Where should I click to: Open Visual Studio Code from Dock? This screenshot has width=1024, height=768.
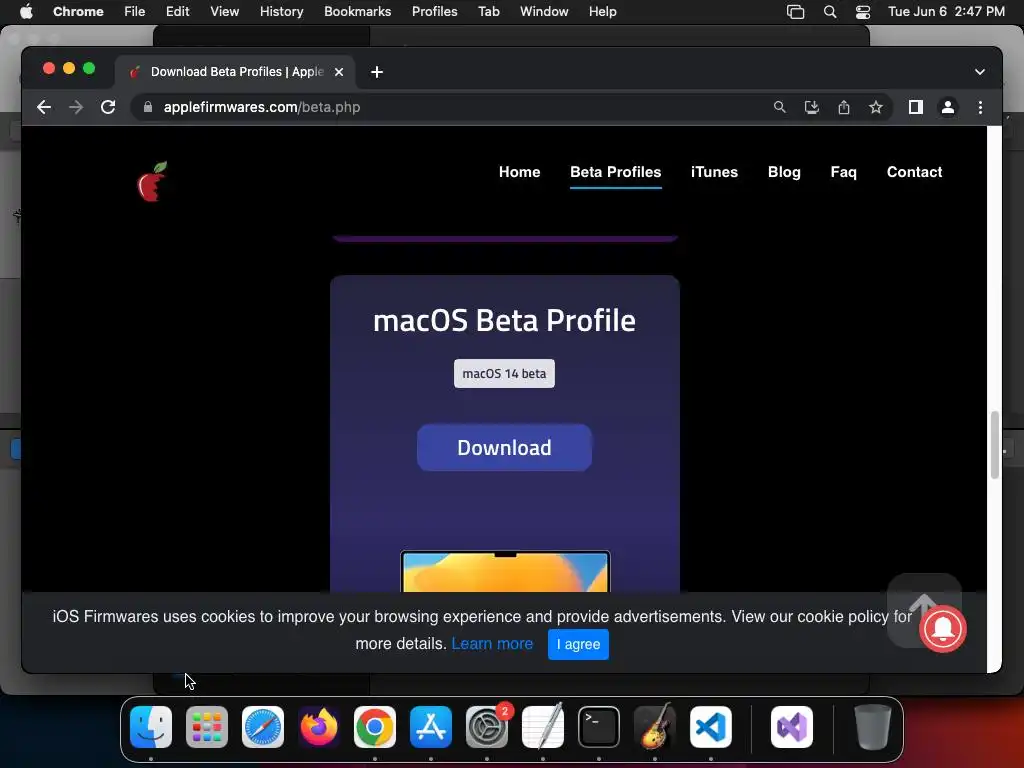(711, 727)
